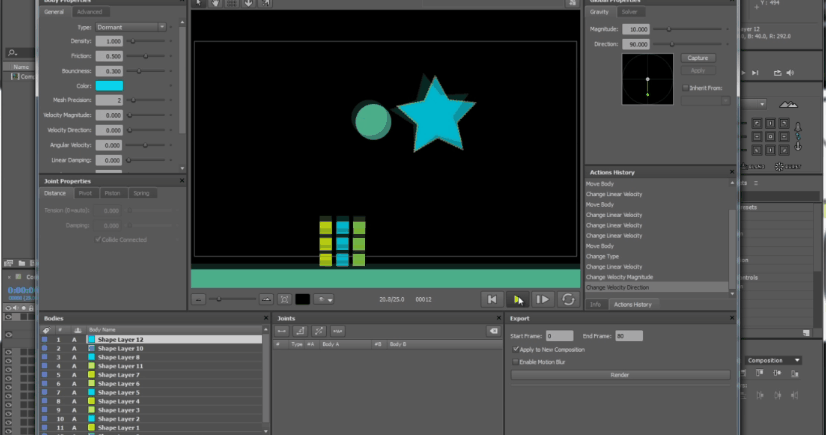Click the Apply button under Capture
This screenshot has width=826, height=435.
point(697,71)
